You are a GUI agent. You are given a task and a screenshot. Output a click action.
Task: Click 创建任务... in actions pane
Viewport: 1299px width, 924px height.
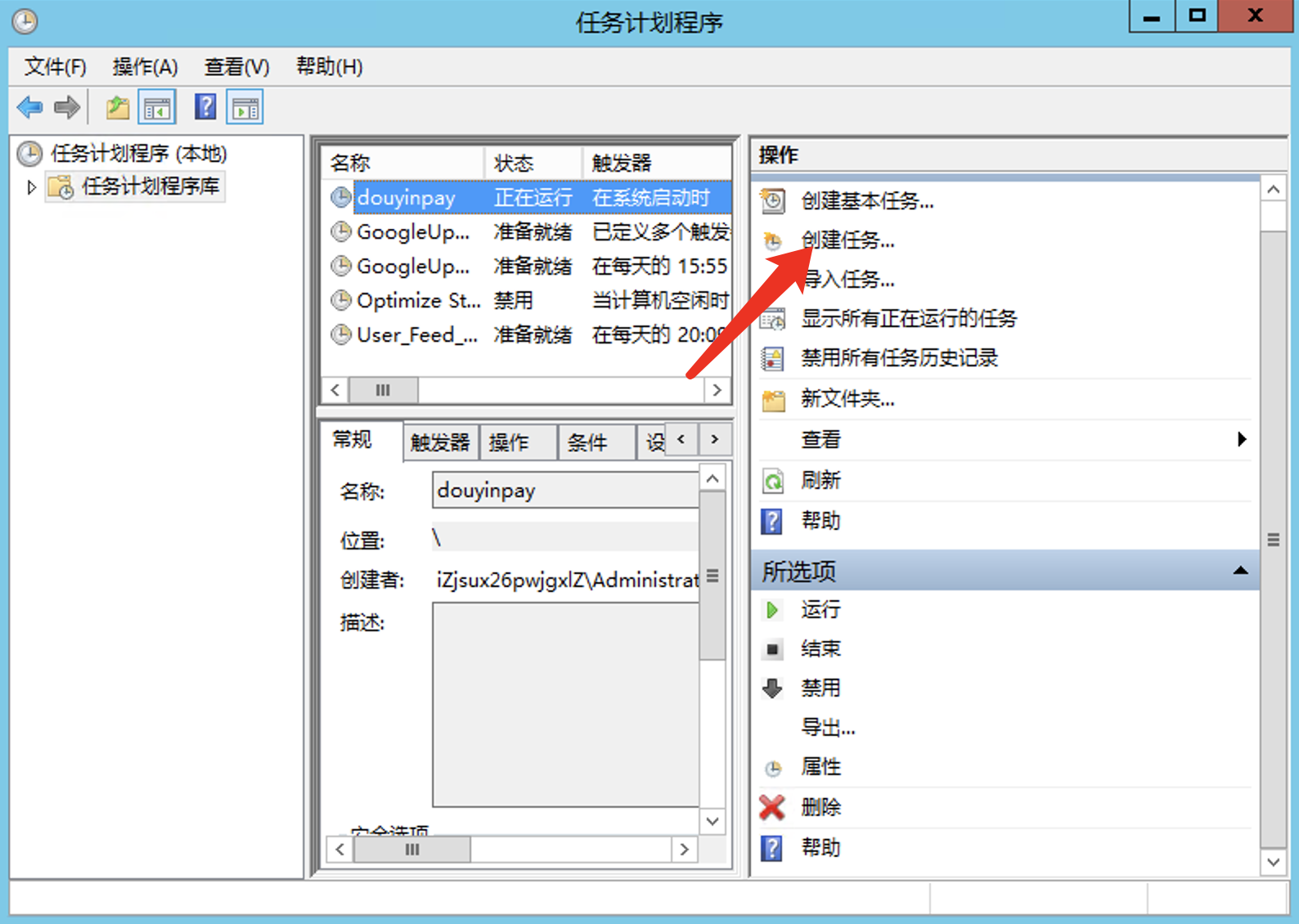(847, 240)
